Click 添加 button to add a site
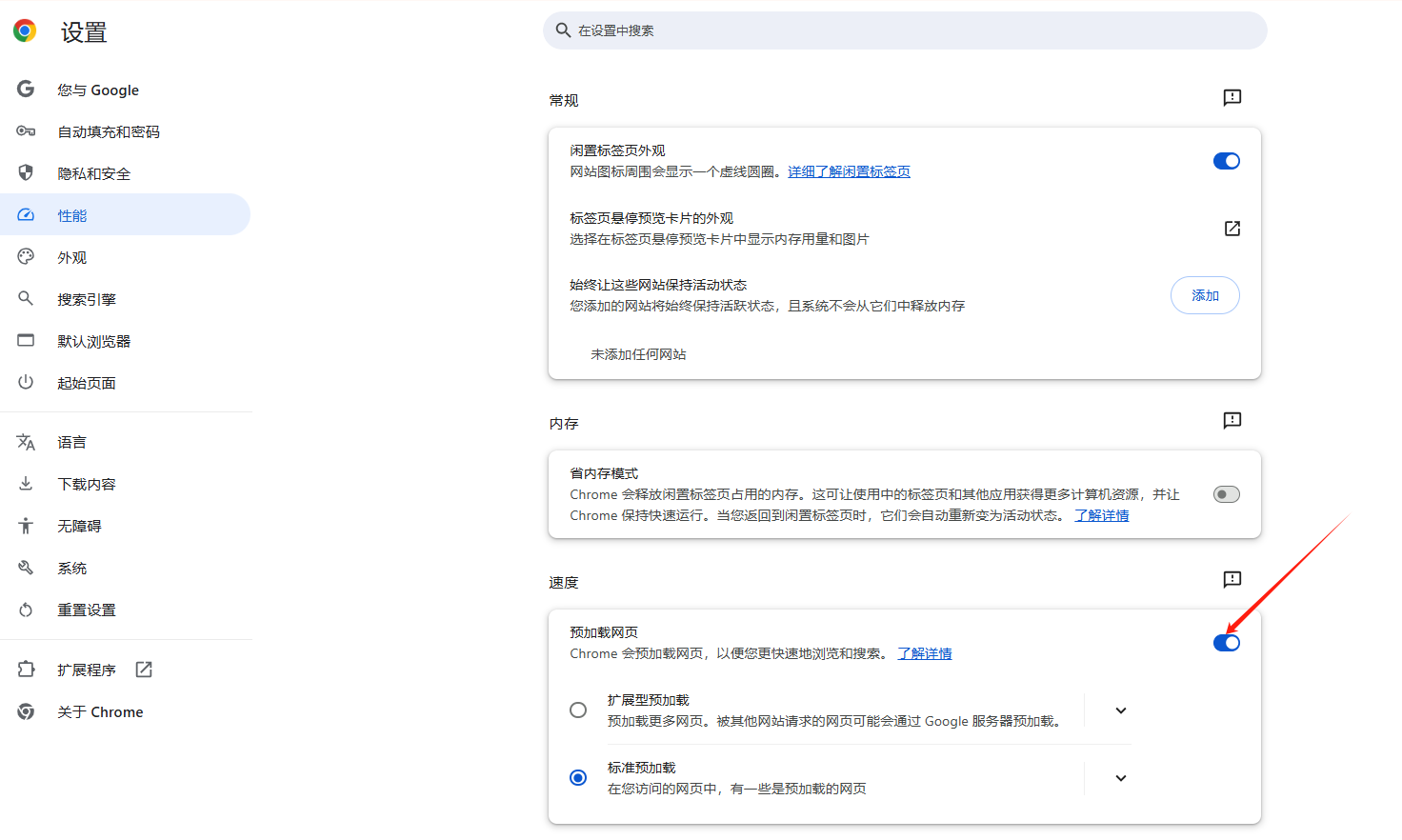Image resolution: width=1402 pixels, height=840 pixels. coord(1205,295)
